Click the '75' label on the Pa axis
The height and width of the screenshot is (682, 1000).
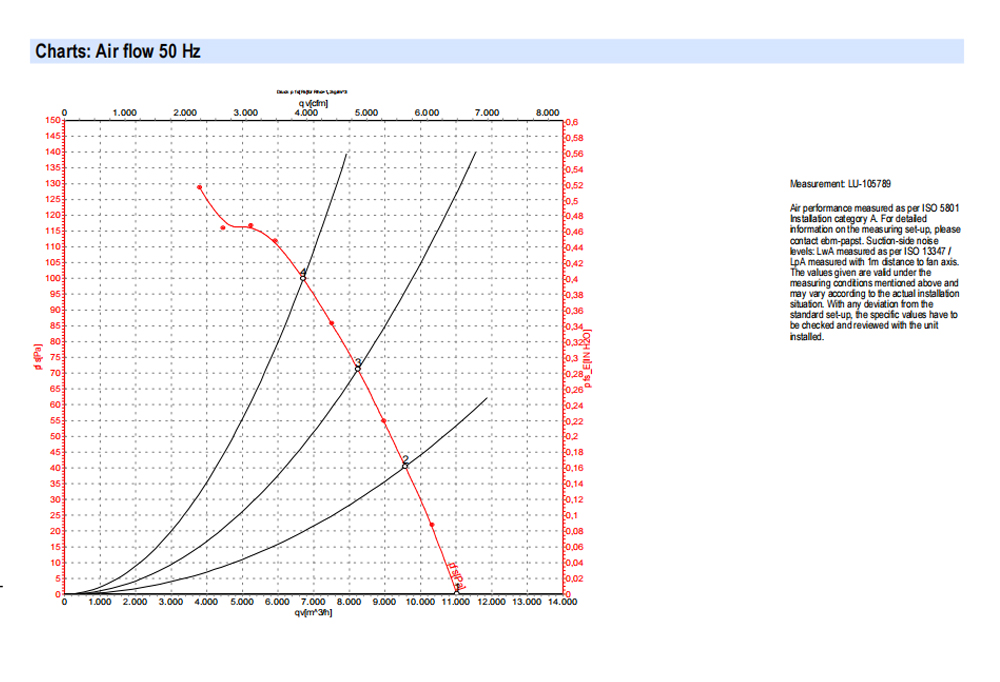tap(55, 357)
